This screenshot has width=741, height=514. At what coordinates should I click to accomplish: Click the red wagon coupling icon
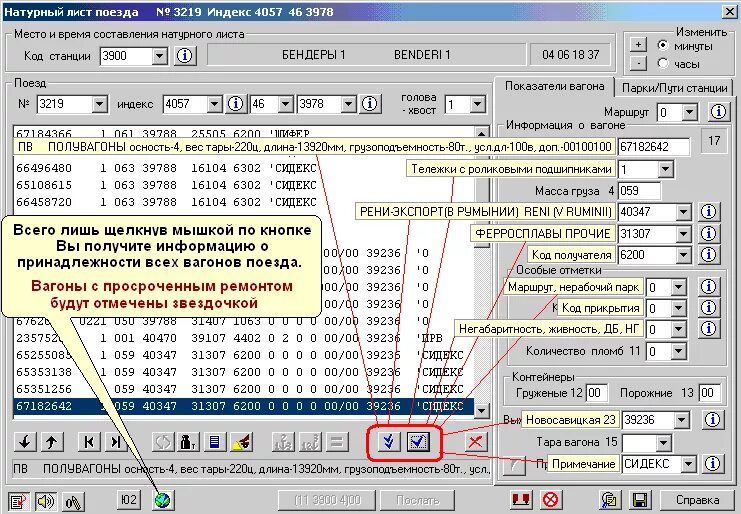coord(522,500)
